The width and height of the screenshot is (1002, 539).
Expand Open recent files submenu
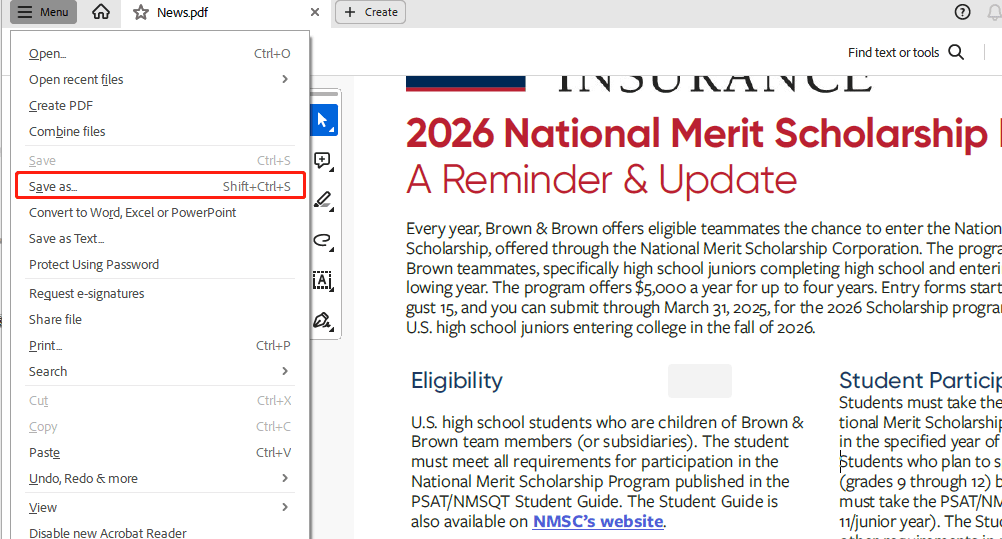(159, 79)
